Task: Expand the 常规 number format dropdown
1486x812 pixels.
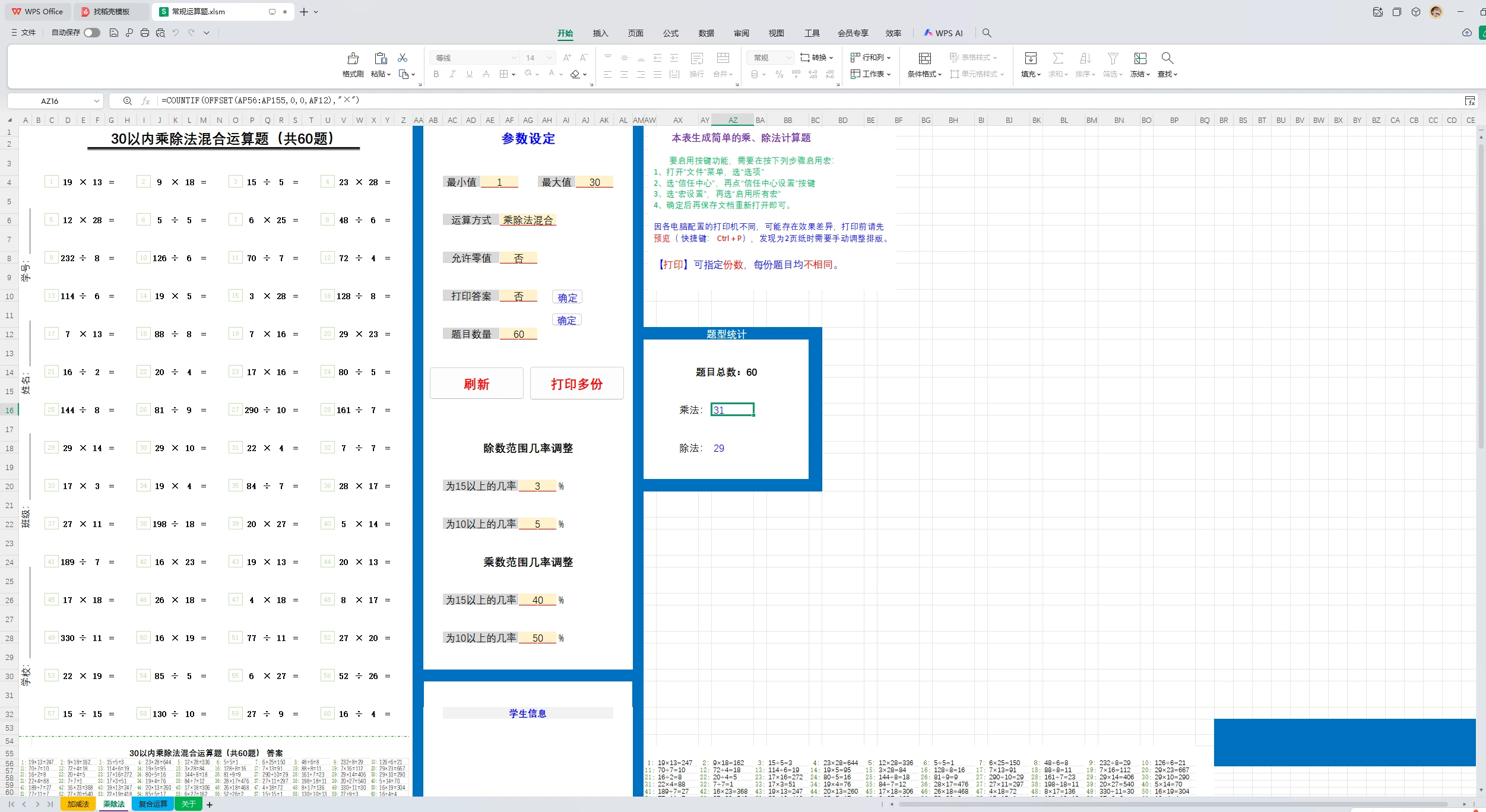Action: coord(788,58)
